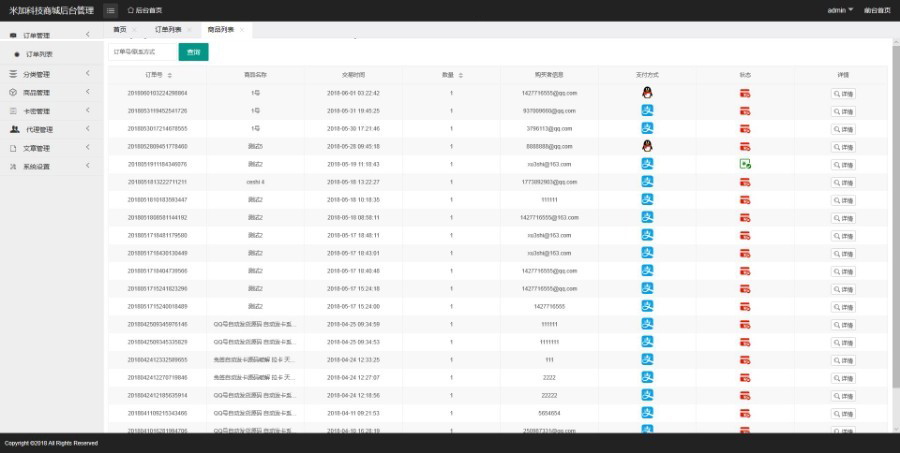
Task: Expand the 系统设置 sidebar chevron
Action: click(88, 165)
